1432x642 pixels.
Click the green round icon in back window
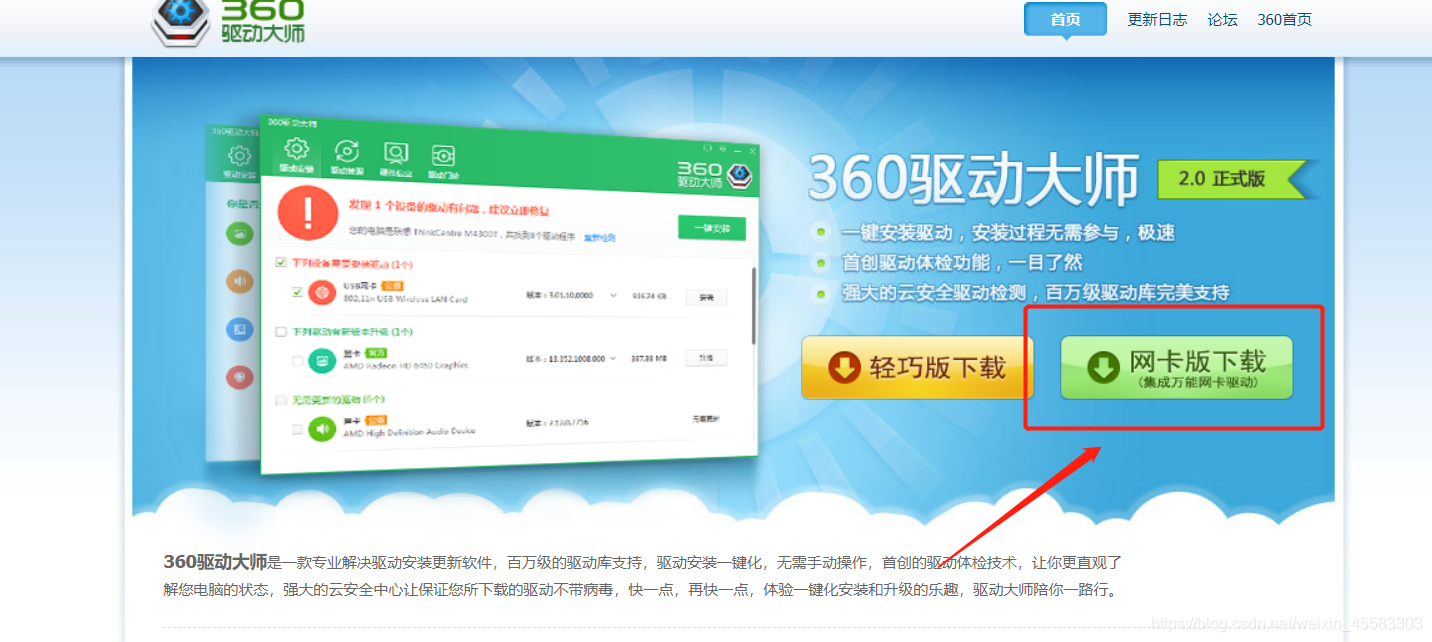pyautogui.click(x=239, y=233)
